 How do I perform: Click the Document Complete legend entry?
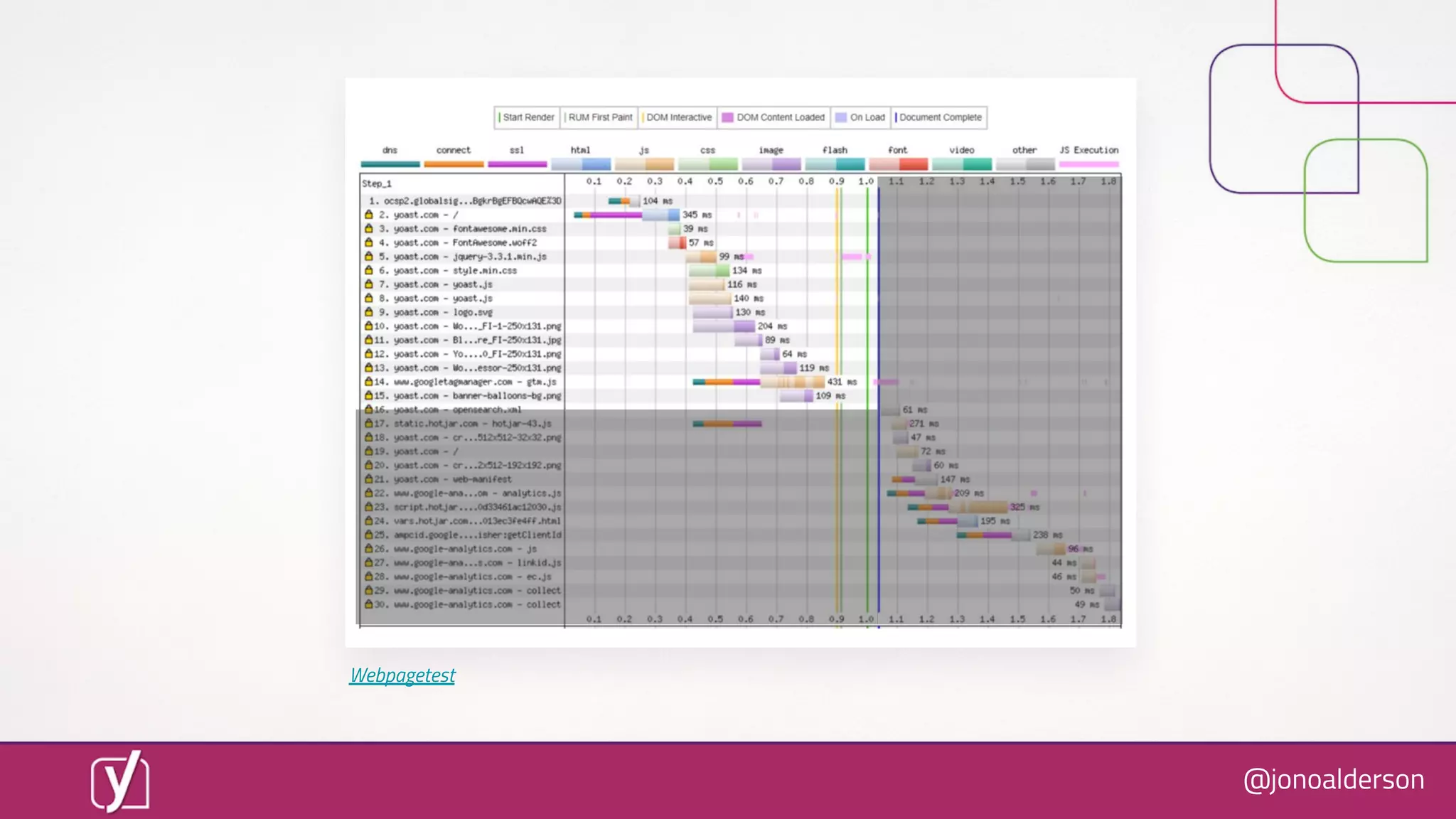click(939, 117)
